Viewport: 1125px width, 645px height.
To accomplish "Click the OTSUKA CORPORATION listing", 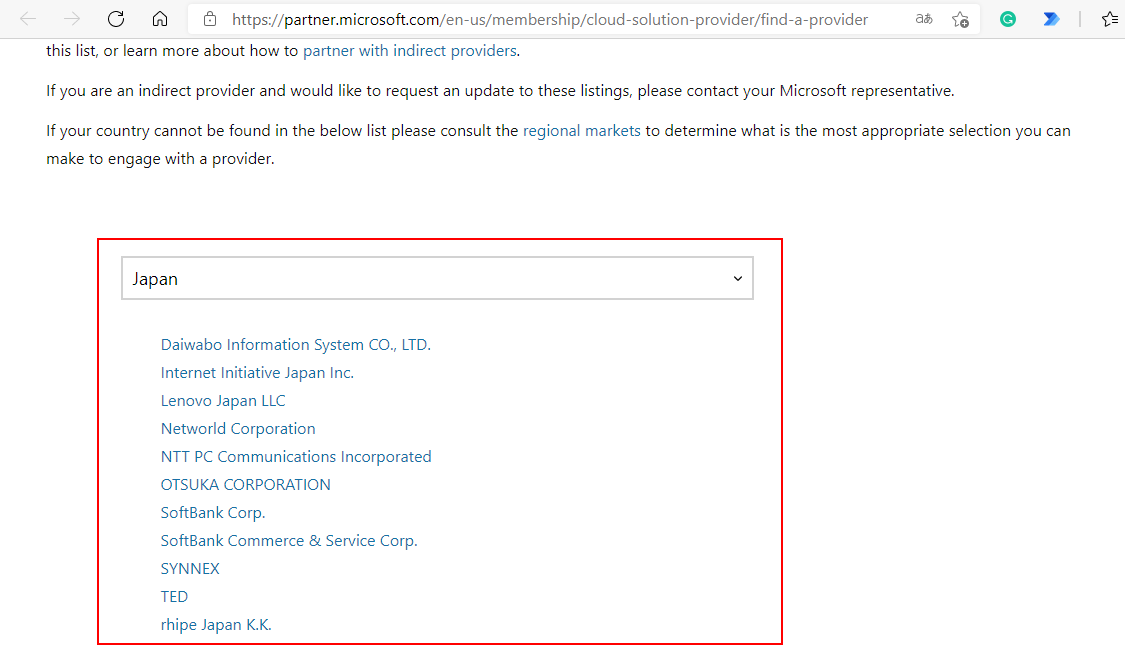I will click(x=246, y=484).
